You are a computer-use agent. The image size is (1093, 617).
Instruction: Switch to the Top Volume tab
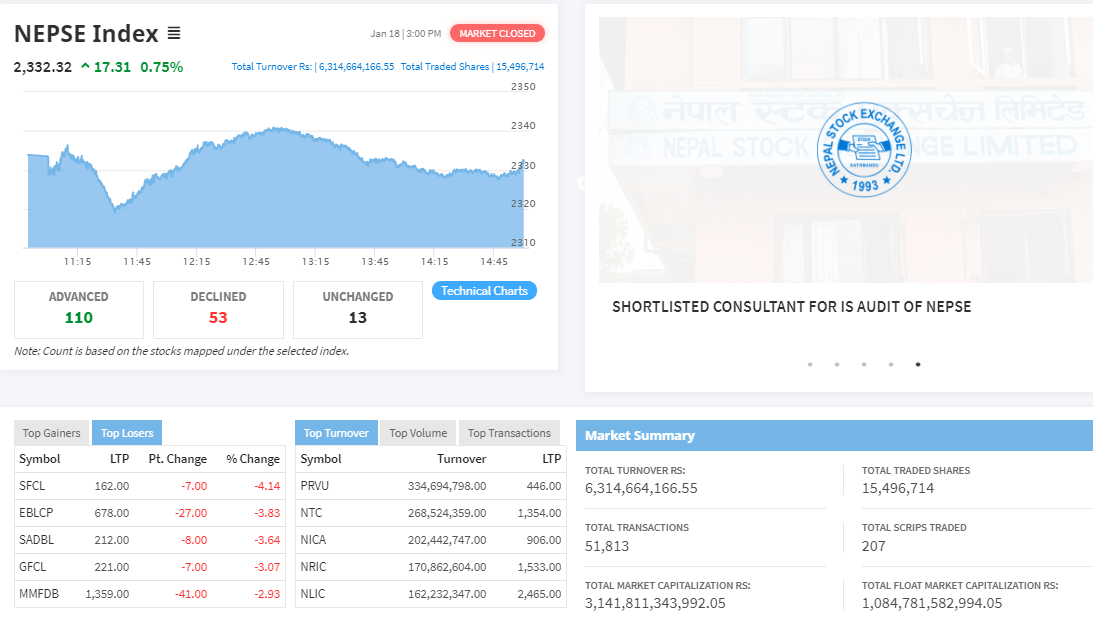tap(418, 433)
